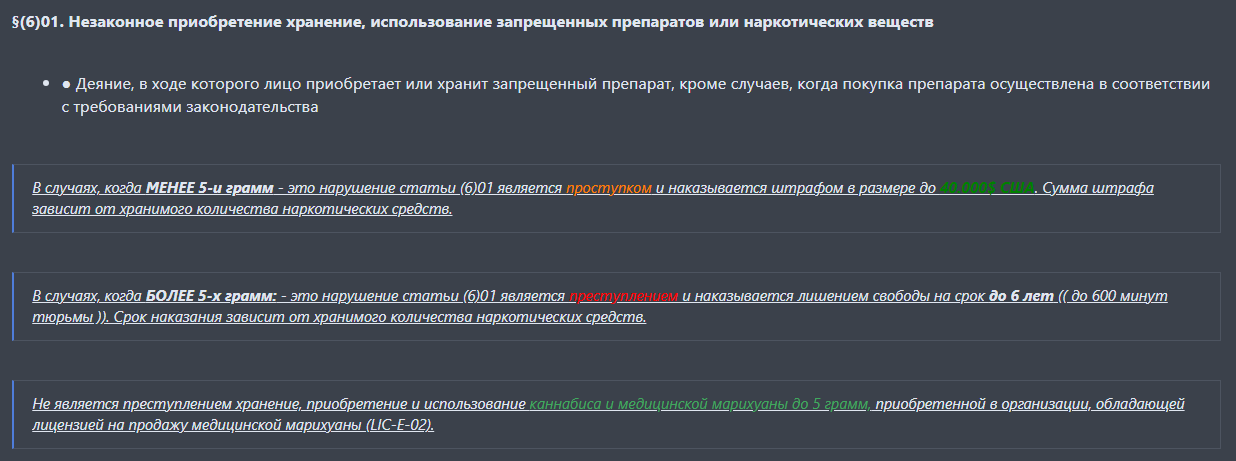1236x461 pixels.
Task: Click the phrase с требованиями законодательства
Action: [x=190, y=108]
